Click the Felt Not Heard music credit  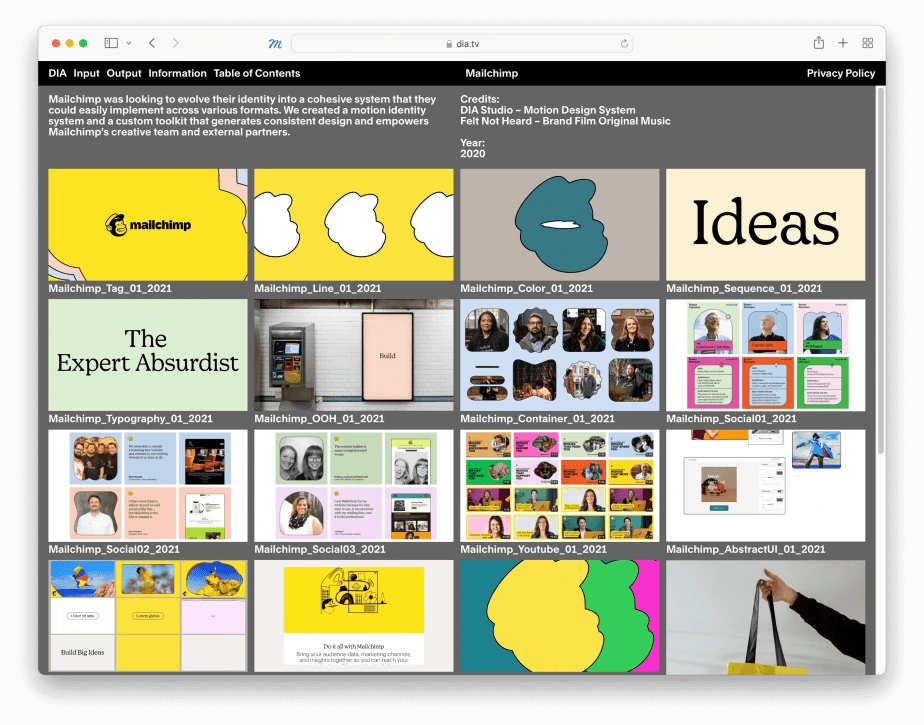[x=565, y=121]
